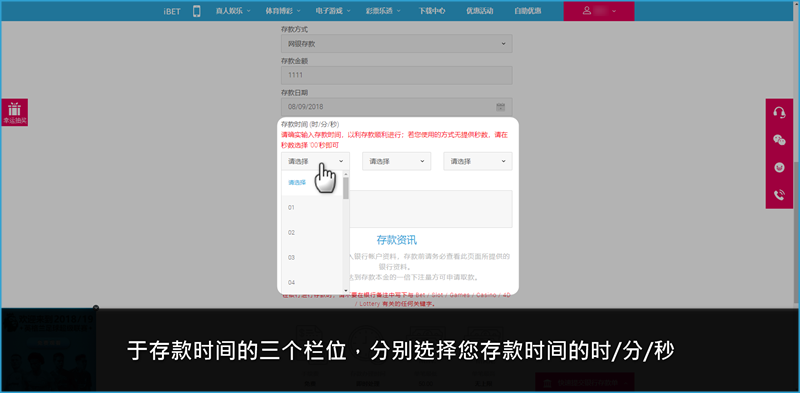Click the iBET logo in the top bar
This screenshot has width=800, height=393.
[x=172, y=11]
